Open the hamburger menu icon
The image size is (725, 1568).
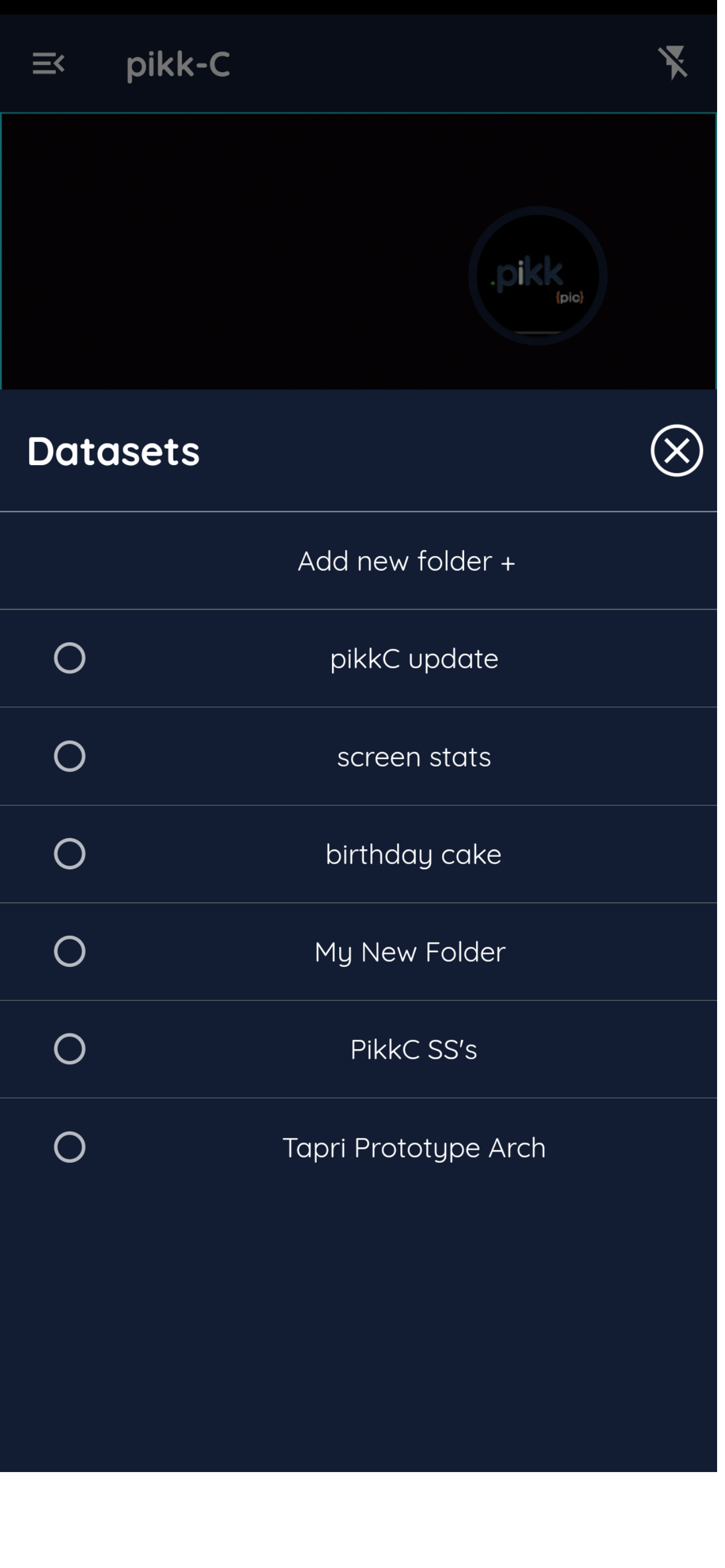[x=49, y=64]
